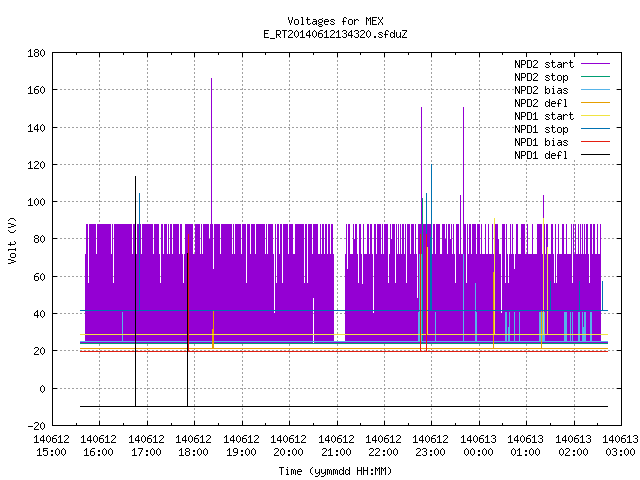Viewport: 640px width, 480px height.
Task: Click the x-axis tick label 140612 17:00
Action: coord(147,446)
